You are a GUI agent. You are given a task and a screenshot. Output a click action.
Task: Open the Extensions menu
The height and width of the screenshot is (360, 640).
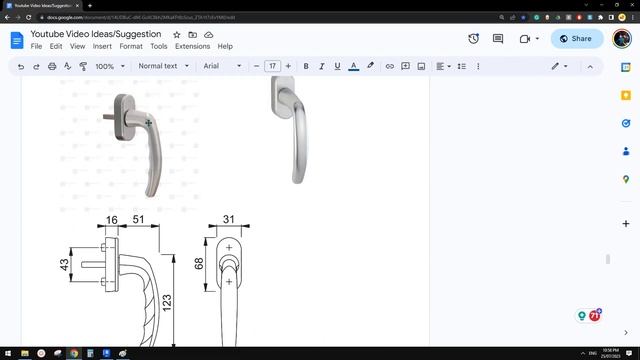pyautogui.click(x=193, y=47)
